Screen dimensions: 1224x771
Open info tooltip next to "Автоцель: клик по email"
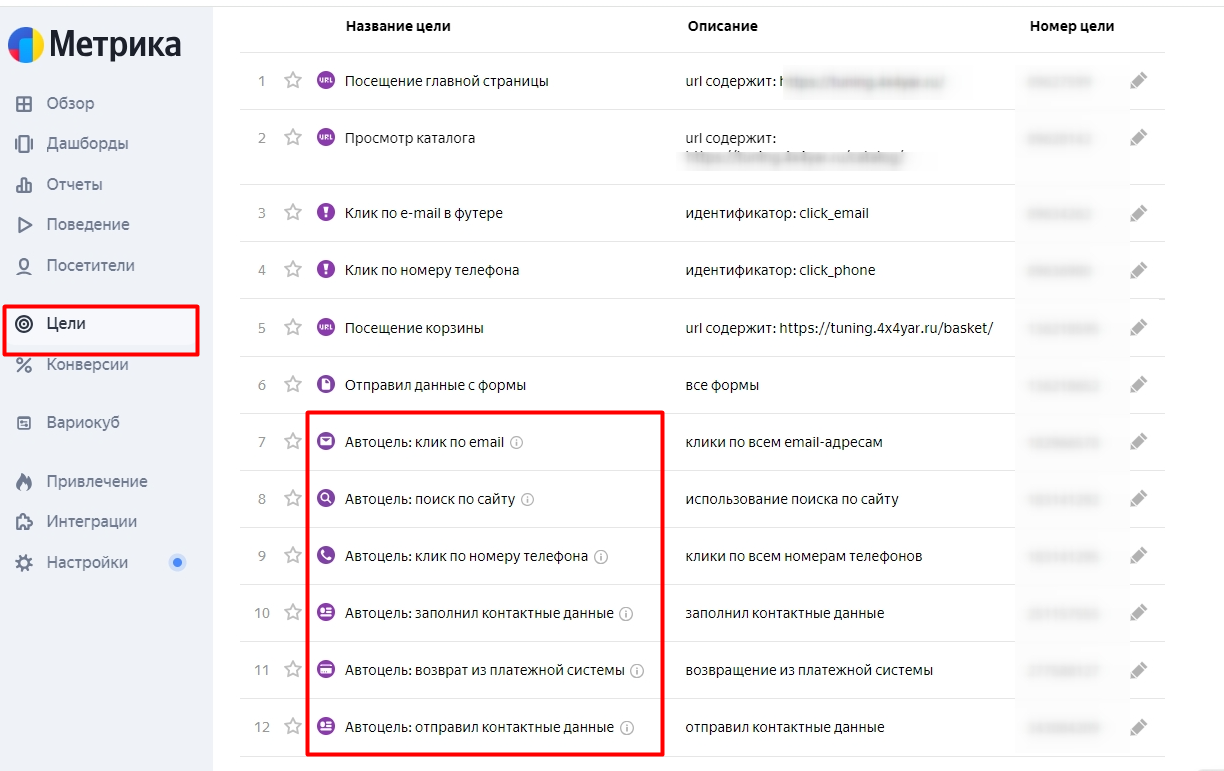click(516, 442)
